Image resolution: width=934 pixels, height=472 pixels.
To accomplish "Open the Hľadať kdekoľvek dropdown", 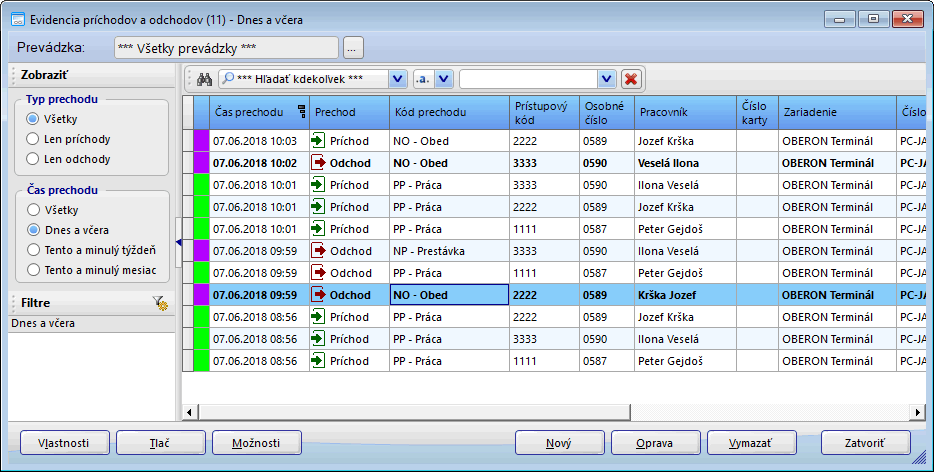I will pos(397,79).
